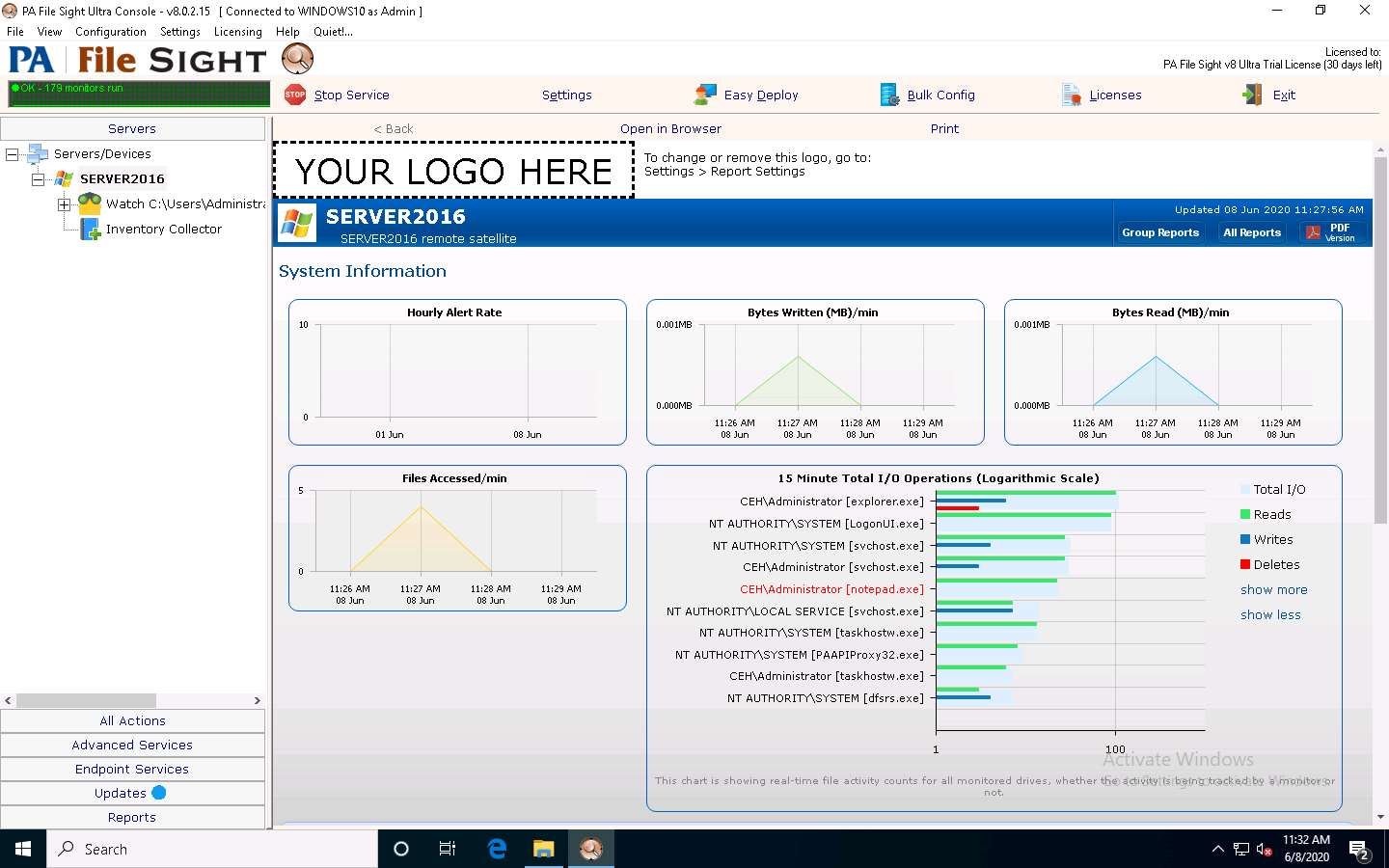Screen dimensions: 1389x868
Task: Show hidden tray icons chevron
Action: point(1217,850)
